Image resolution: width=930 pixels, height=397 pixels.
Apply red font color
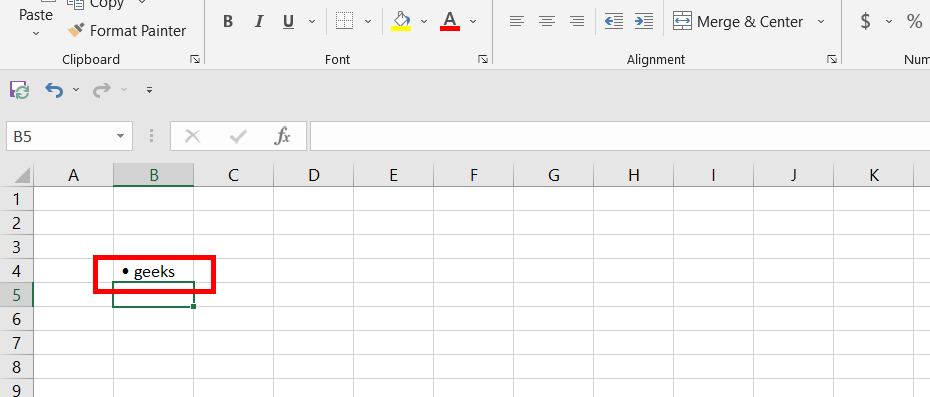coord(450,21)
